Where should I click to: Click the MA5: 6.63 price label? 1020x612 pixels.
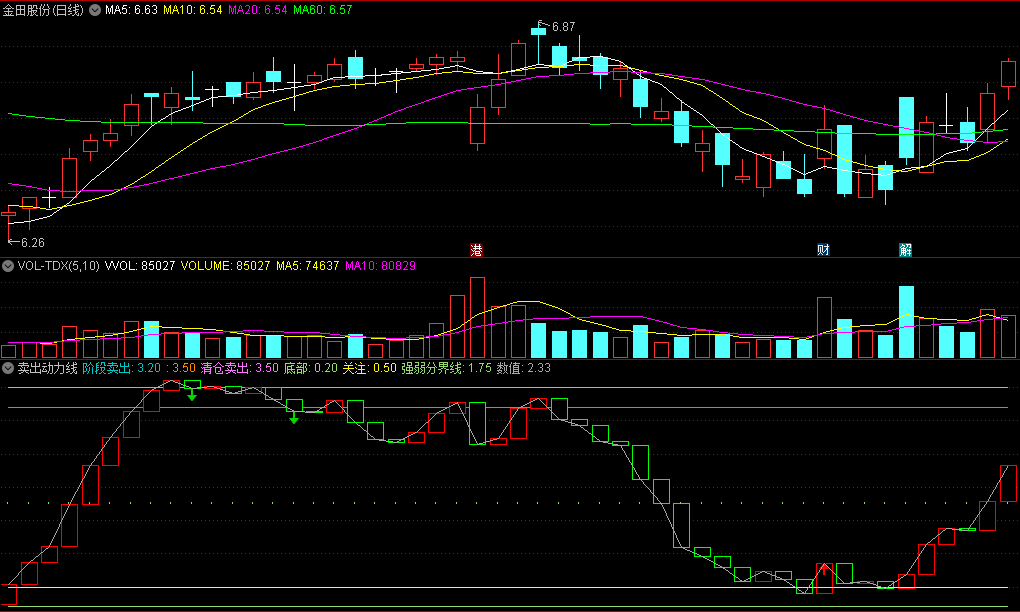pyautogui.click(x=131, y=10)
